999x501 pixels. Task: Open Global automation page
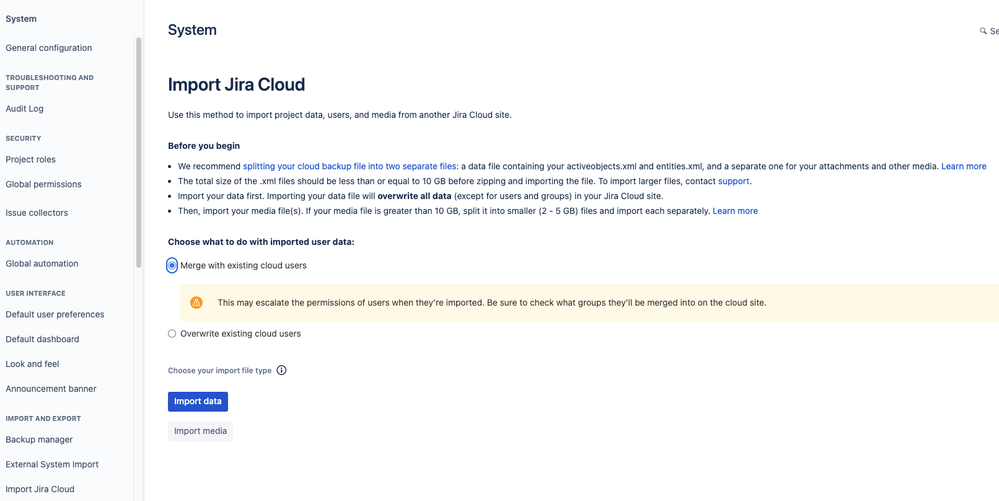coord(42,264)
